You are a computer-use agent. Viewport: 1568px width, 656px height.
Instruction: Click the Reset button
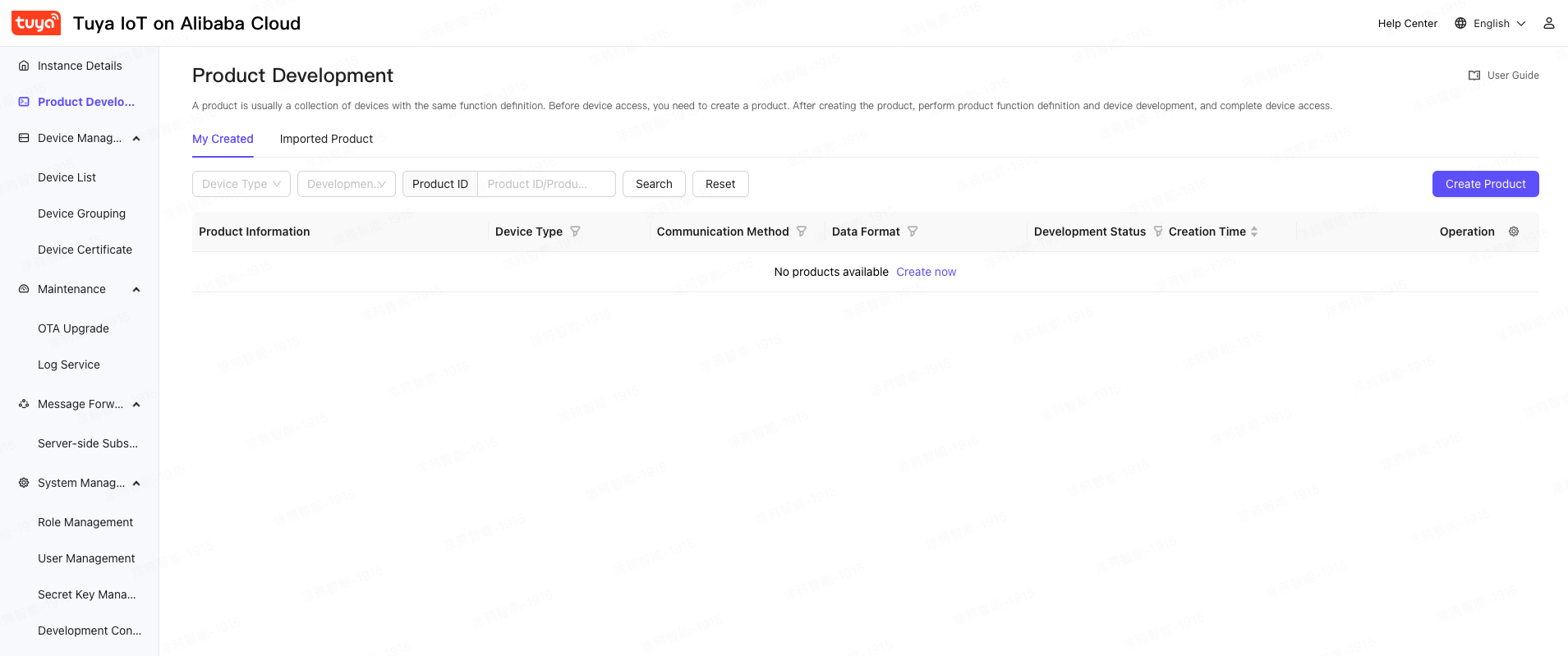tap(720, 184)
